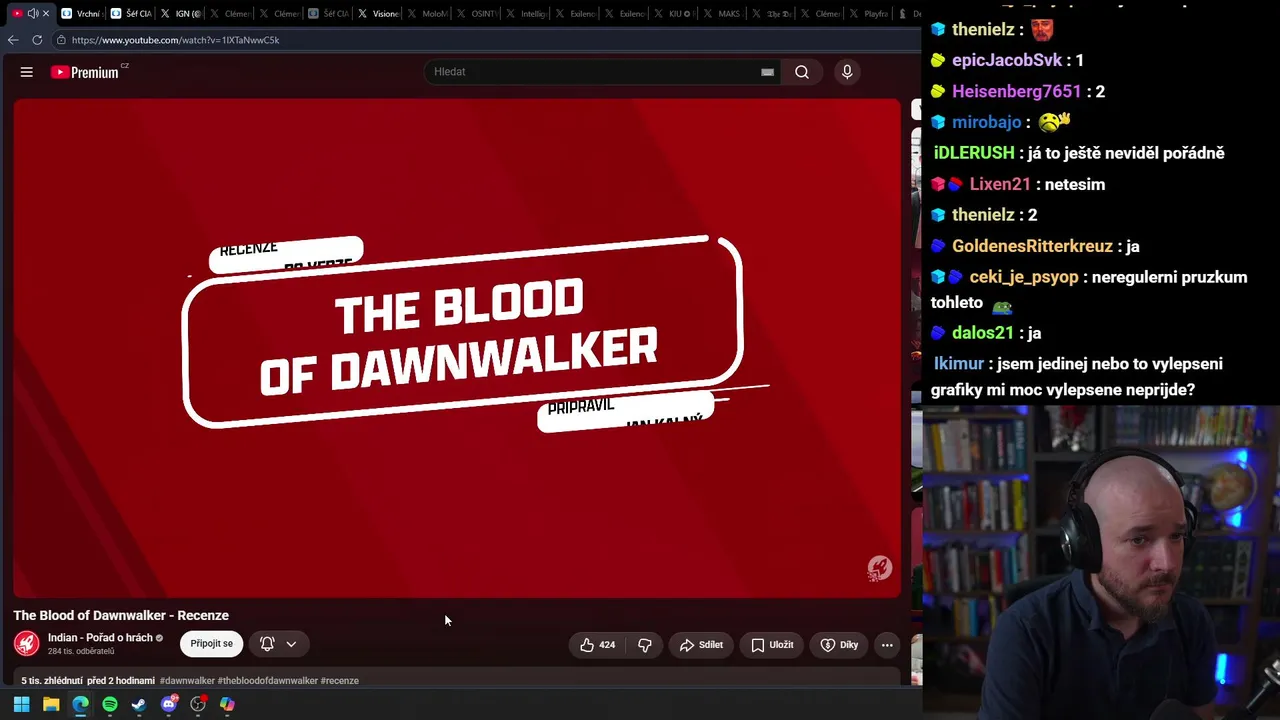Image resolution: width=1280 pixels, height=720 pixels.
Task: Switch to the OSINT tab
Action: coord(477,13)
